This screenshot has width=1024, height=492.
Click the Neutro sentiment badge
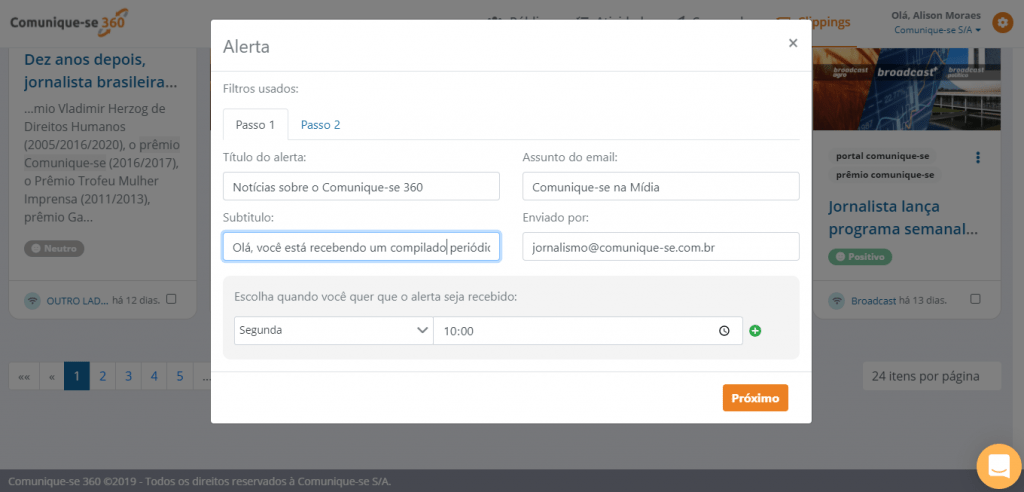[54, 249]
